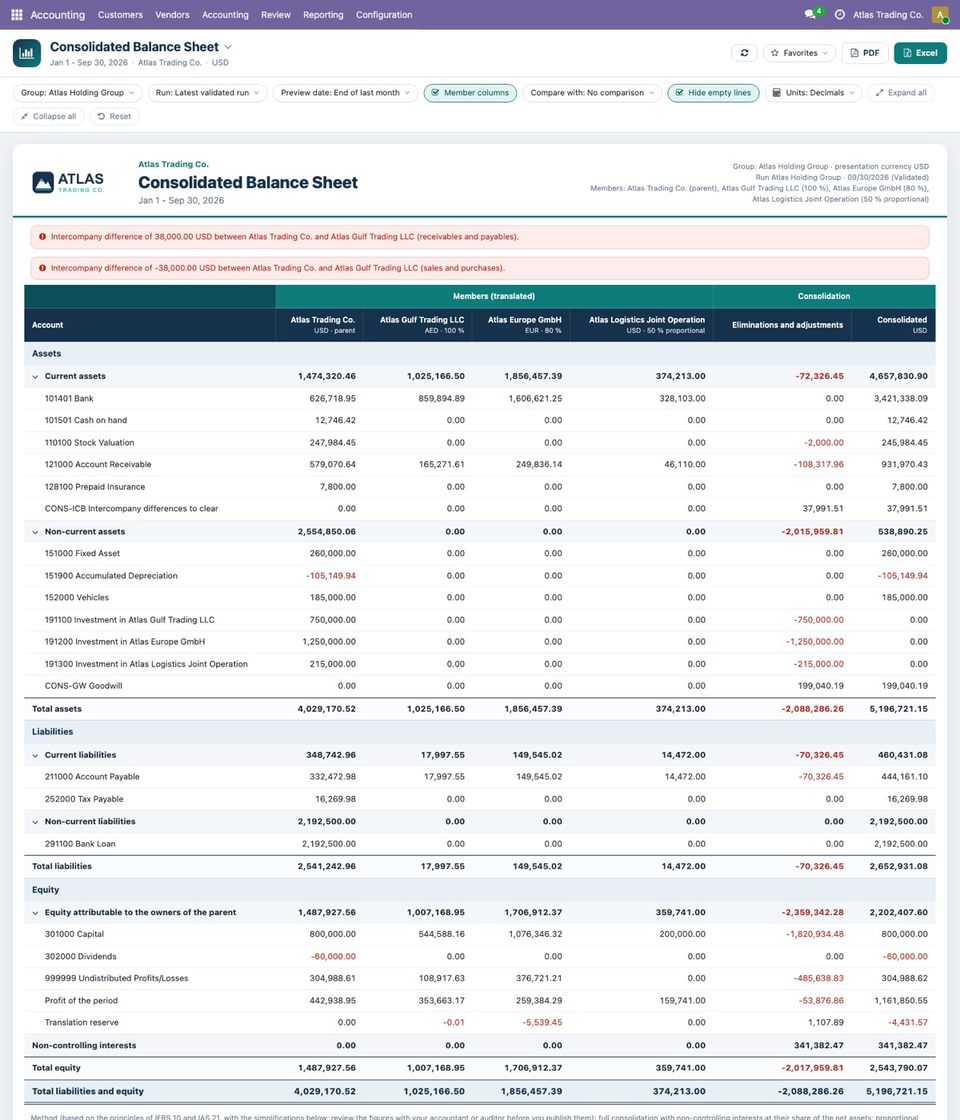Click the 301000 Capital row
The image size is (960, 1120).
tap(480, 934)
